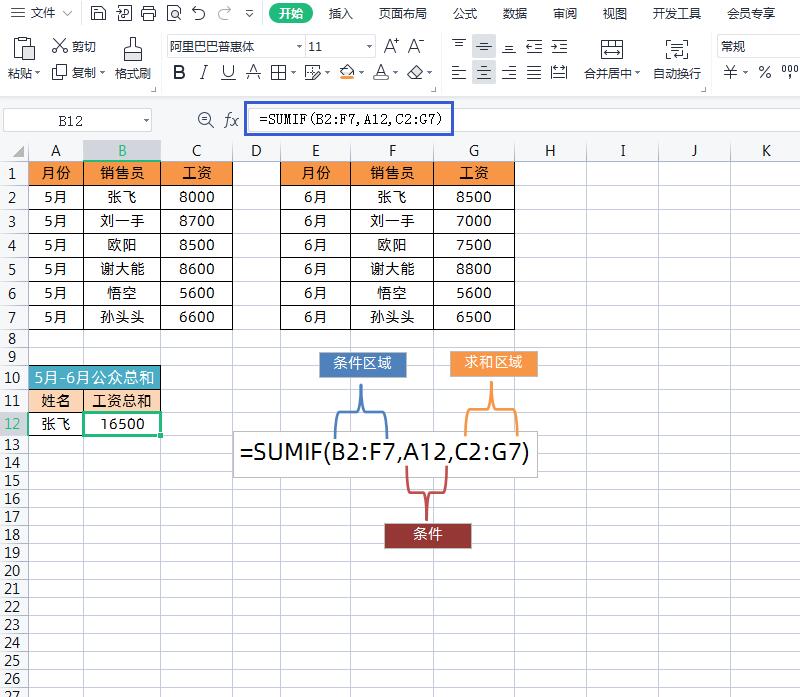Click the 开始 Home tab button
This screenshot has height=697, width=800.
tap(291, 13)
